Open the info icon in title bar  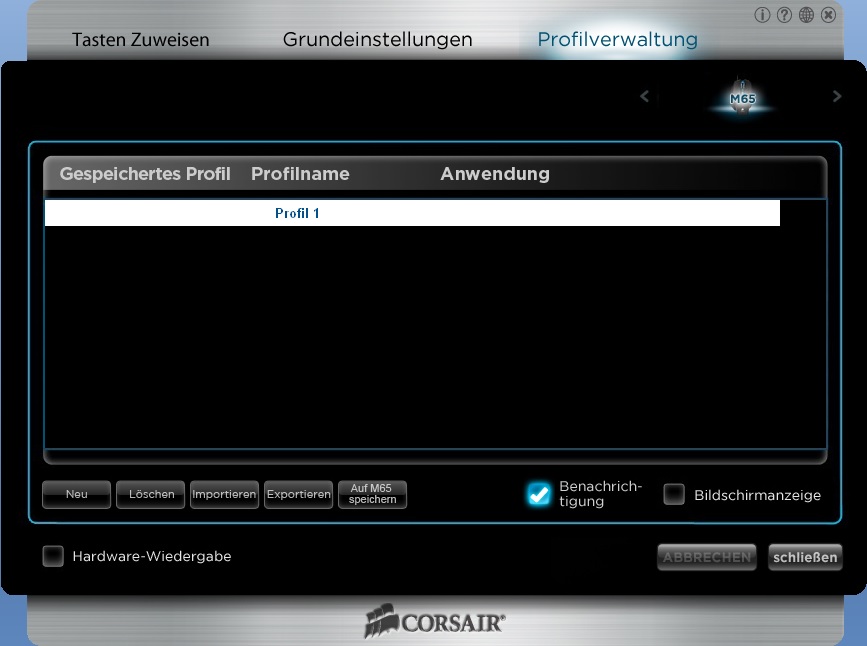tap(762, 15)
